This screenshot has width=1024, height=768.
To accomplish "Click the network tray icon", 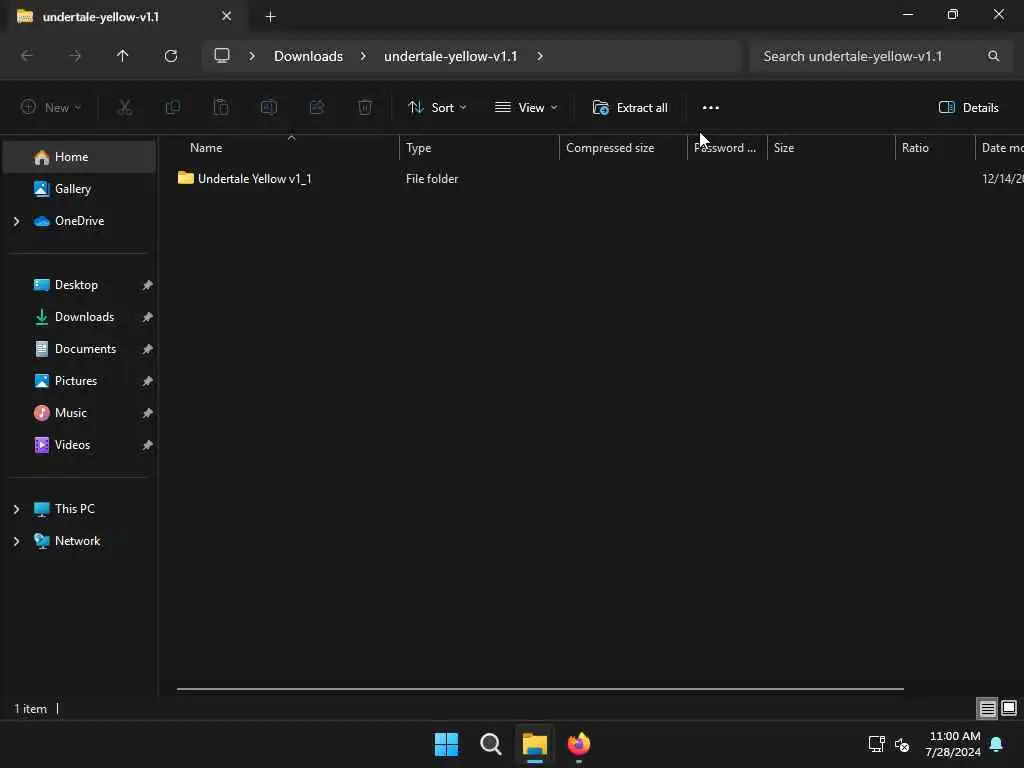I will 876,744.
